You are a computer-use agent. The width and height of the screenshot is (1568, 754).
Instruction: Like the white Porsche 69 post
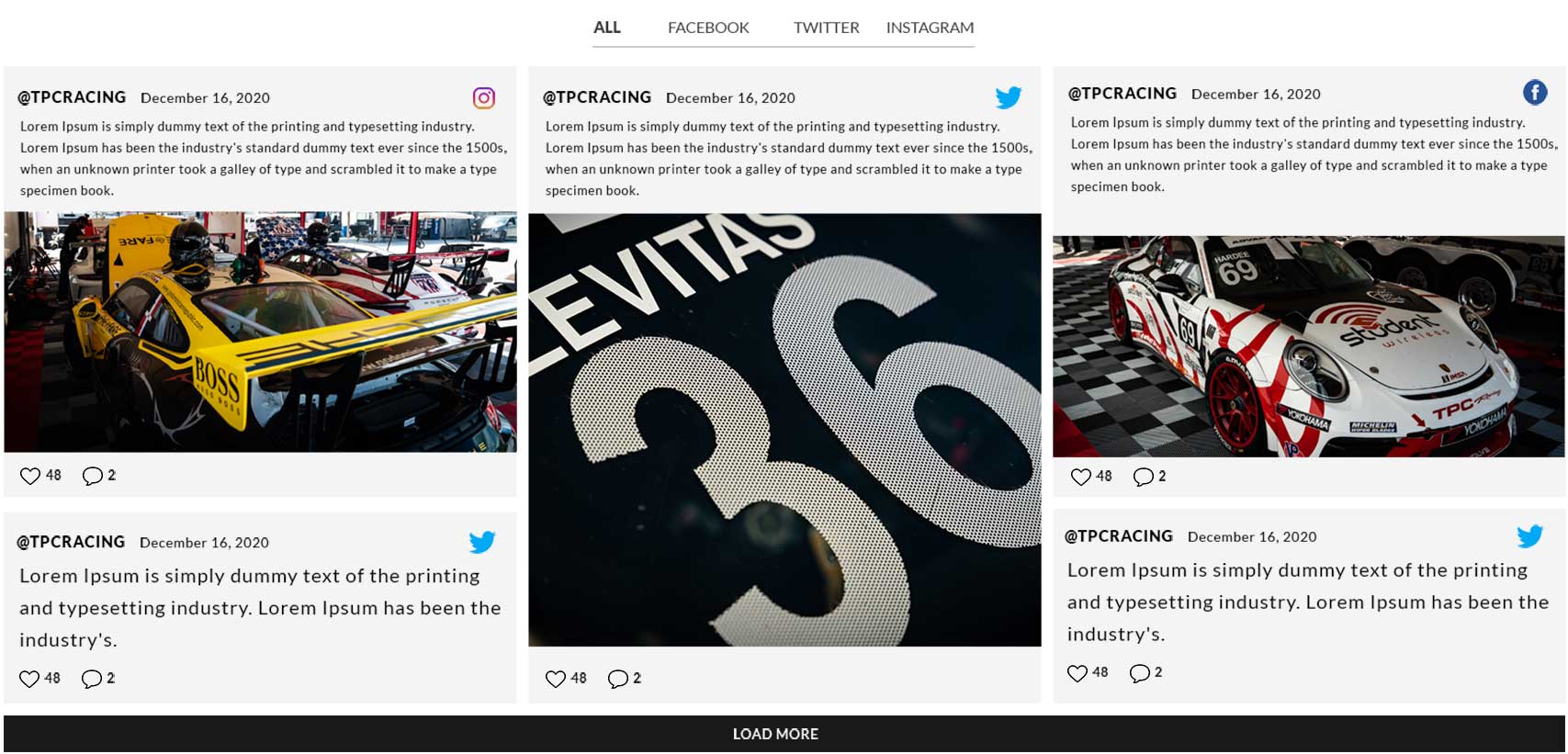coord(1081,477)
